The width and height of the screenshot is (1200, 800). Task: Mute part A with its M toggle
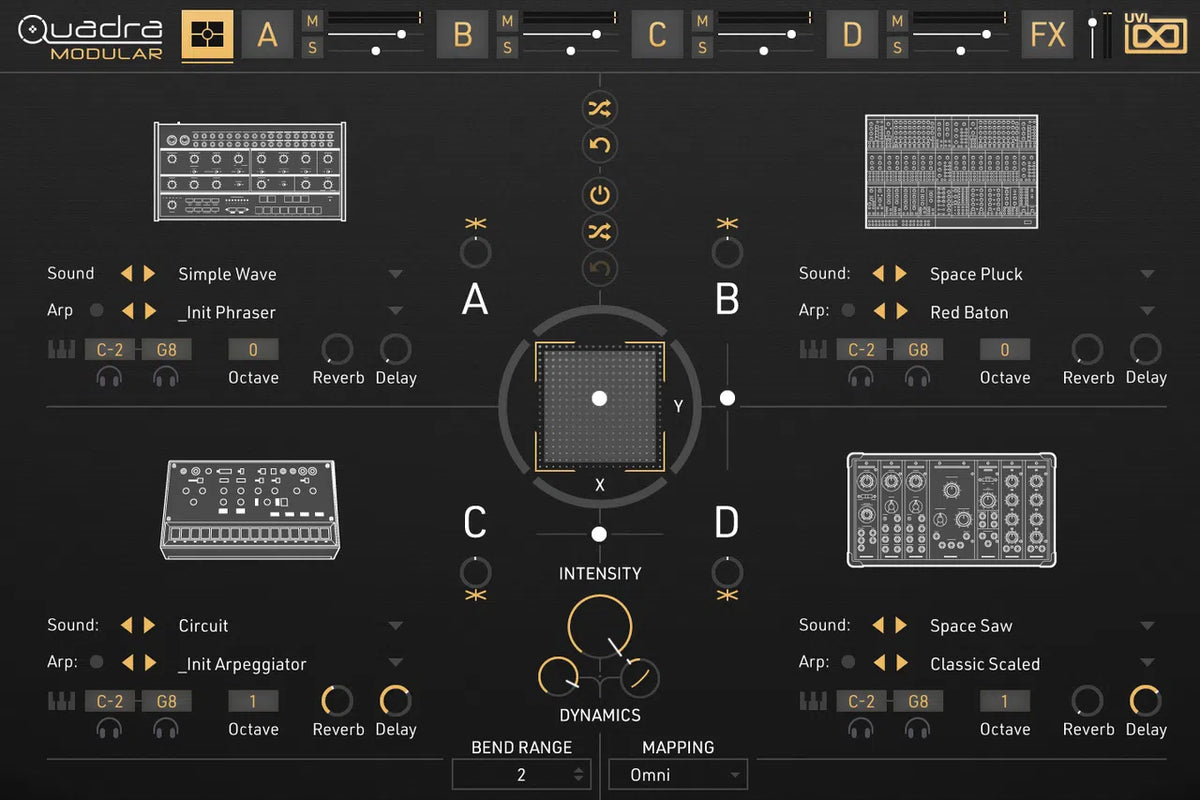(x=312, y=21)
